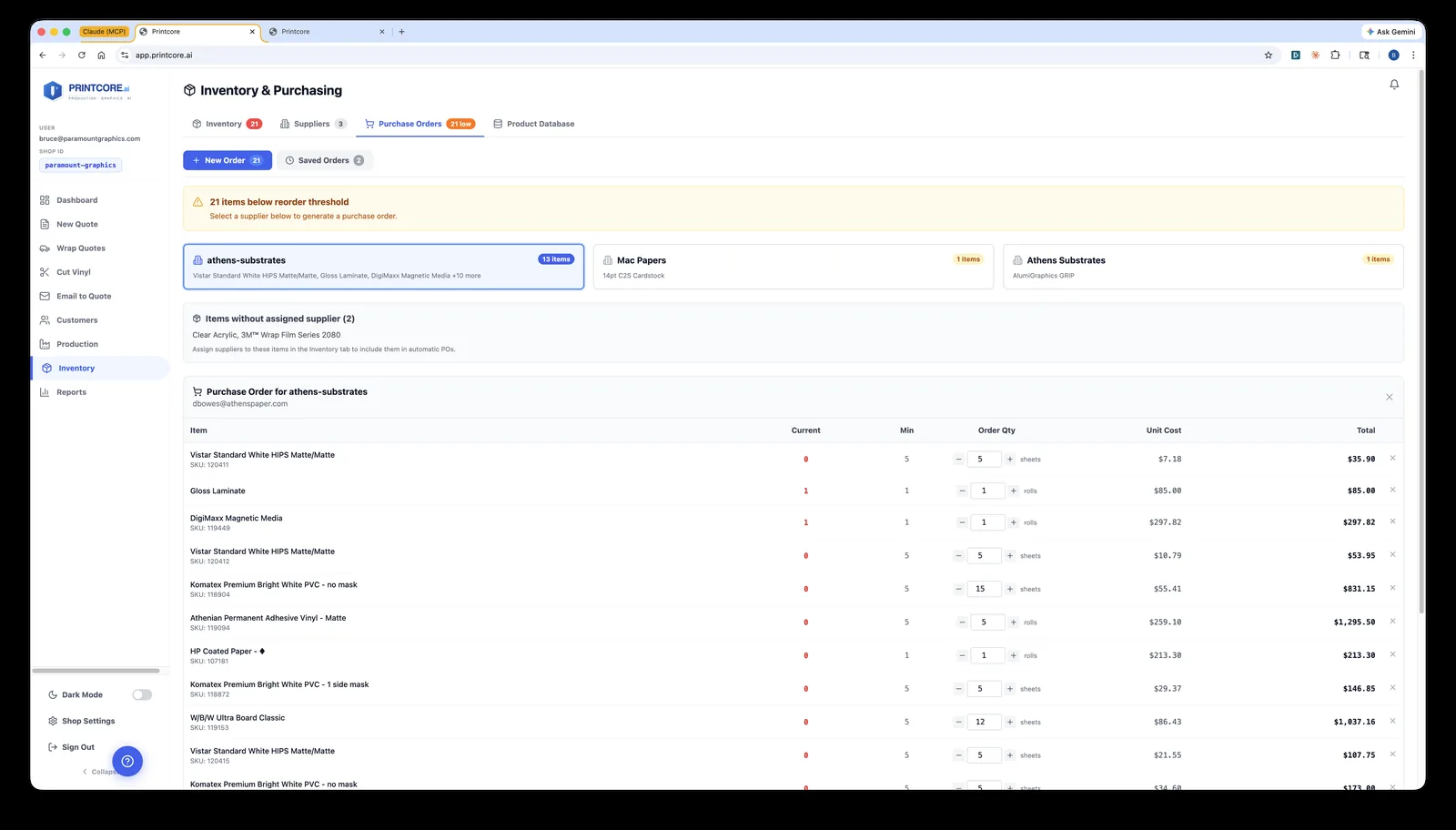This screenshot has height=830, width=1456.
Task: Increase quantity for Vistar SKU 120411
Action: [x=1010, y=460]
